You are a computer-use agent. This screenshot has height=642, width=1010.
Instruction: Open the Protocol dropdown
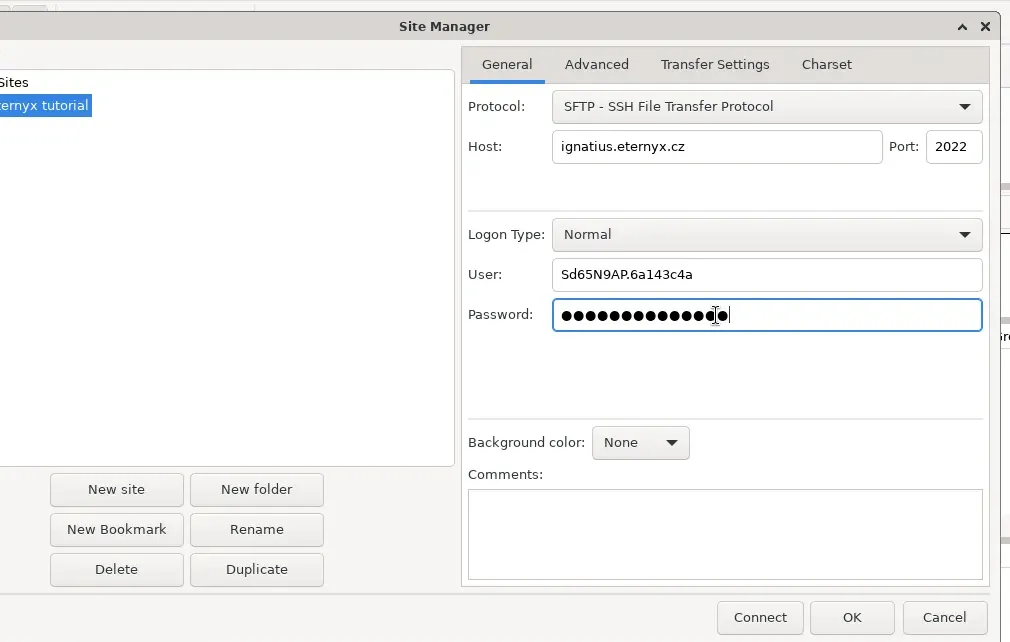tap(767, 107)
